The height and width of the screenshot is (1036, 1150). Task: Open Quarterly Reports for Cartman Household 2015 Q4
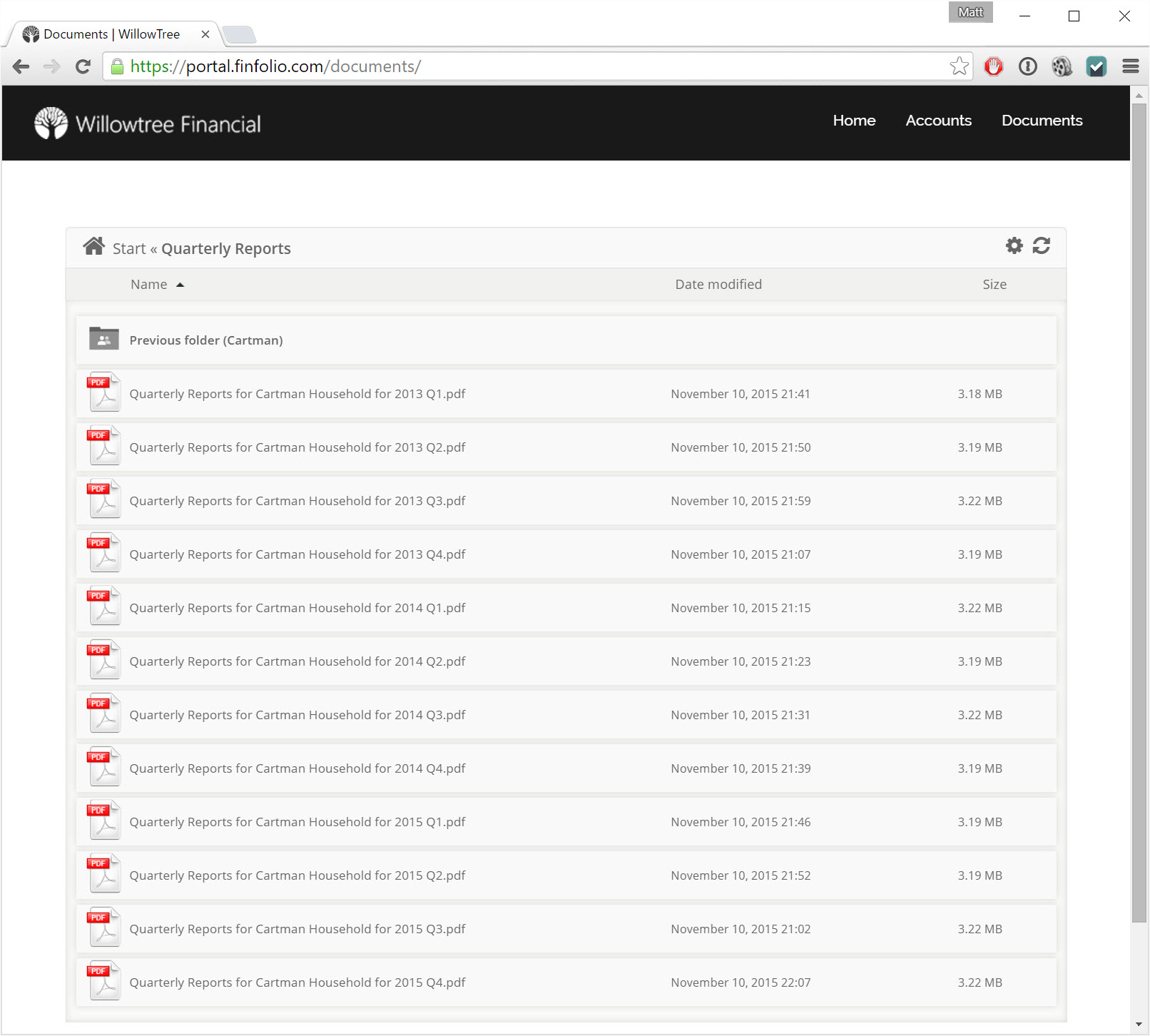tap(297, 982)
